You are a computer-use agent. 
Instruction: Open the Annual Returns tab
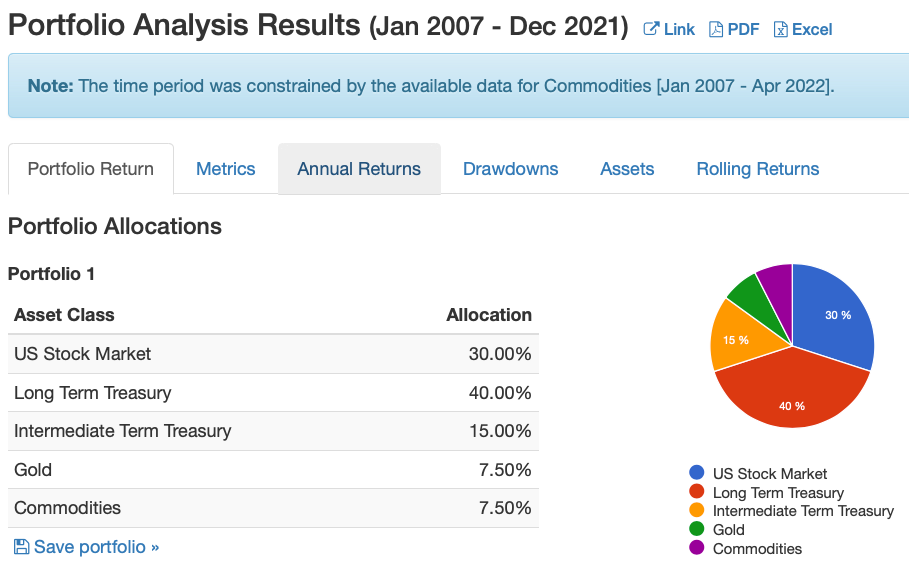(x=359, y=169)
